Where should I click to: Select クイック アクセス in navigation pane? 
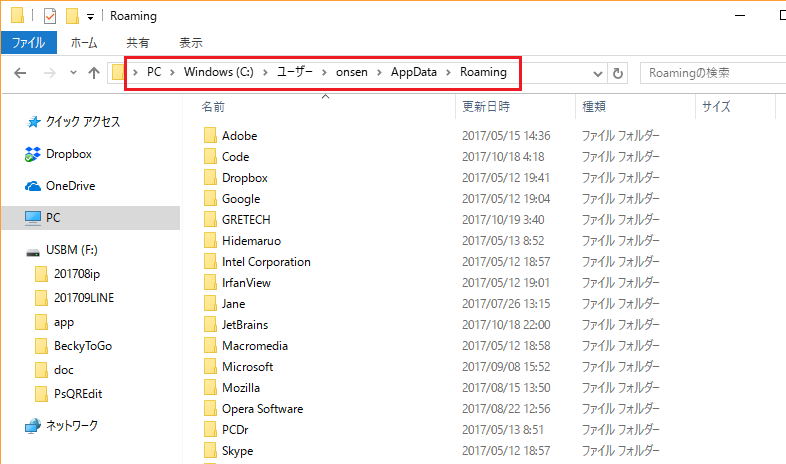(74, 122)
